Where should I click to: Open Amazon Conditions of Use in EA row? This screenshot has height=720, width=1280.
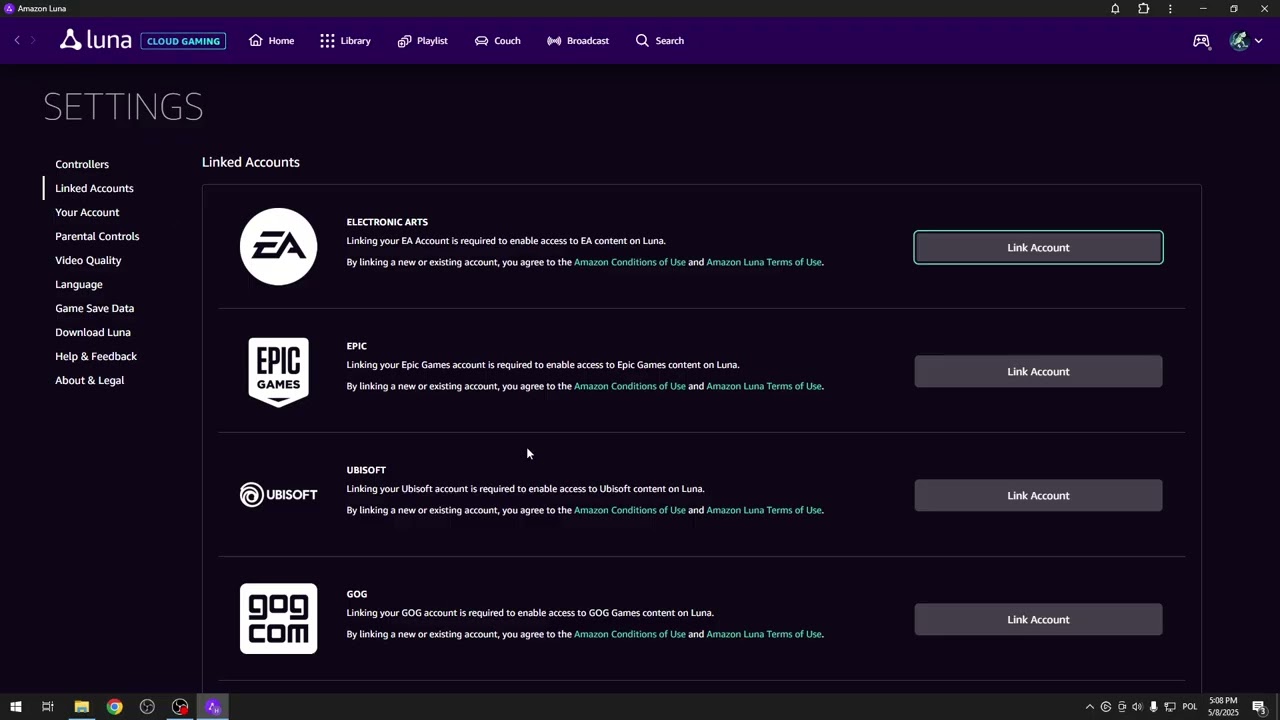tap(630, 262)
